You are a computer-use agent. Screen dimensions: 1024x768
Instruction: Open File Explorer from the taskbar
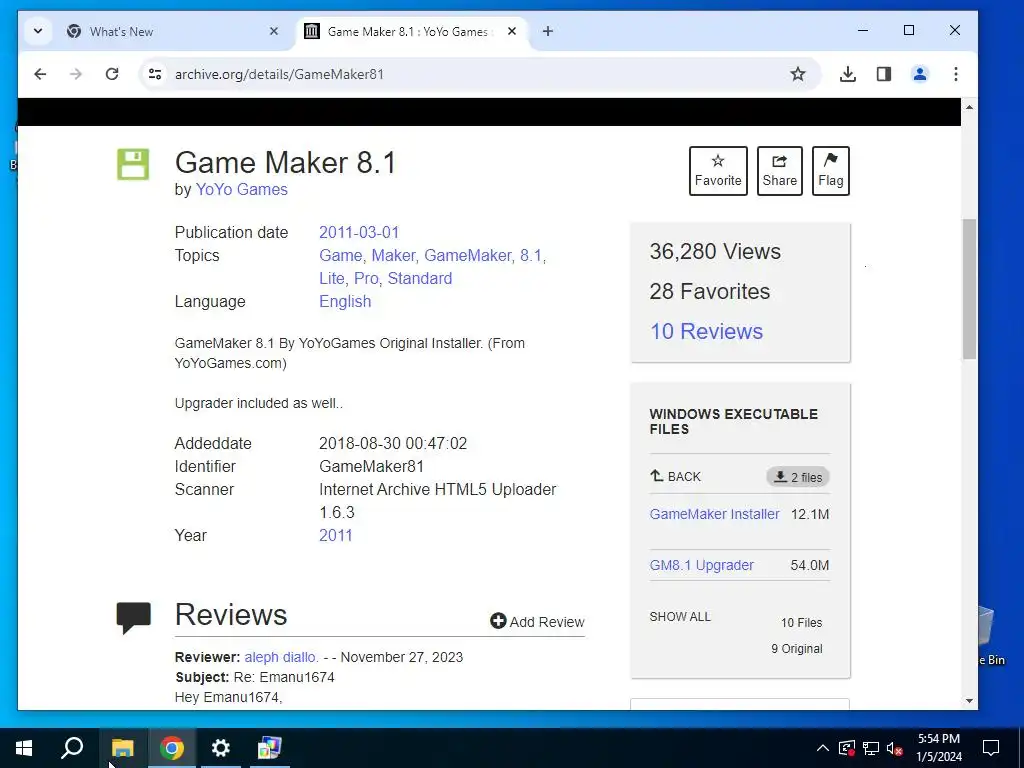(x=123, y=748)
